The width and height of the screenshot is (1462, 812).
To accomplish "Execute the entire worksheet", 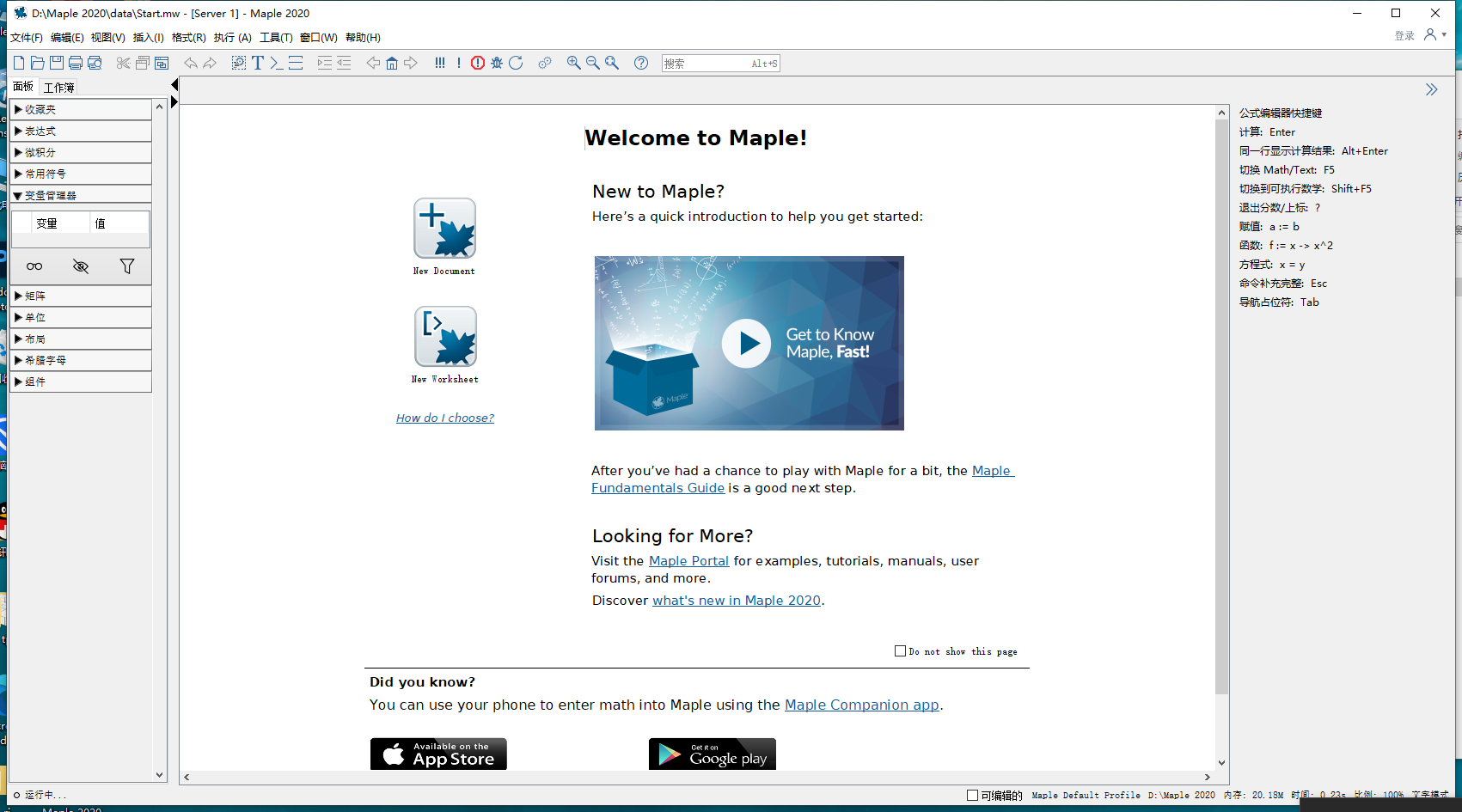I will point(440,62).
